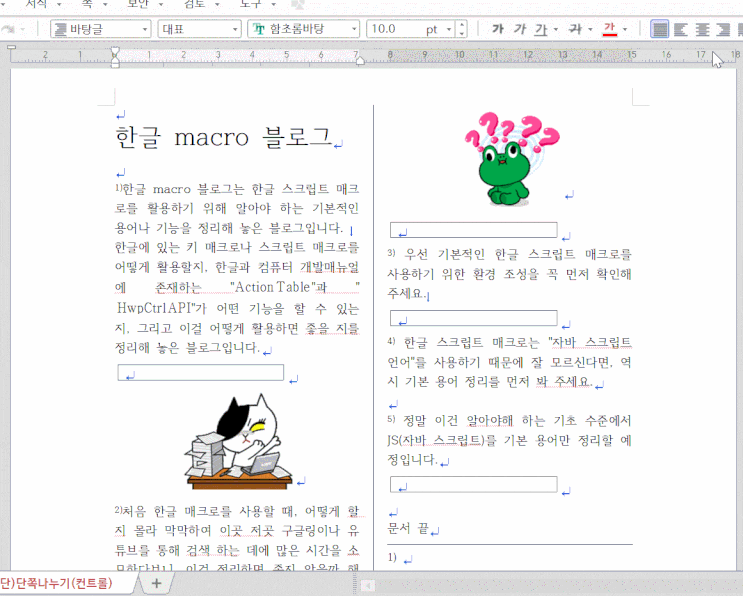743x596 pixels.
Task: Open the 검토 menu
Action: [195, 4]
